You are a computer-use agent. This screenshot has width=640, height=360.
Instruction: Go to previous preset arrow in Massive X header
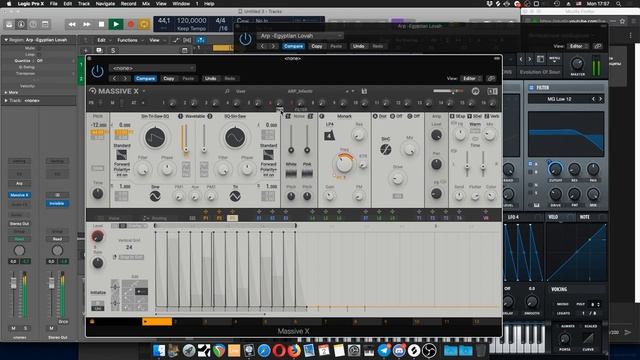click(115, 78)
